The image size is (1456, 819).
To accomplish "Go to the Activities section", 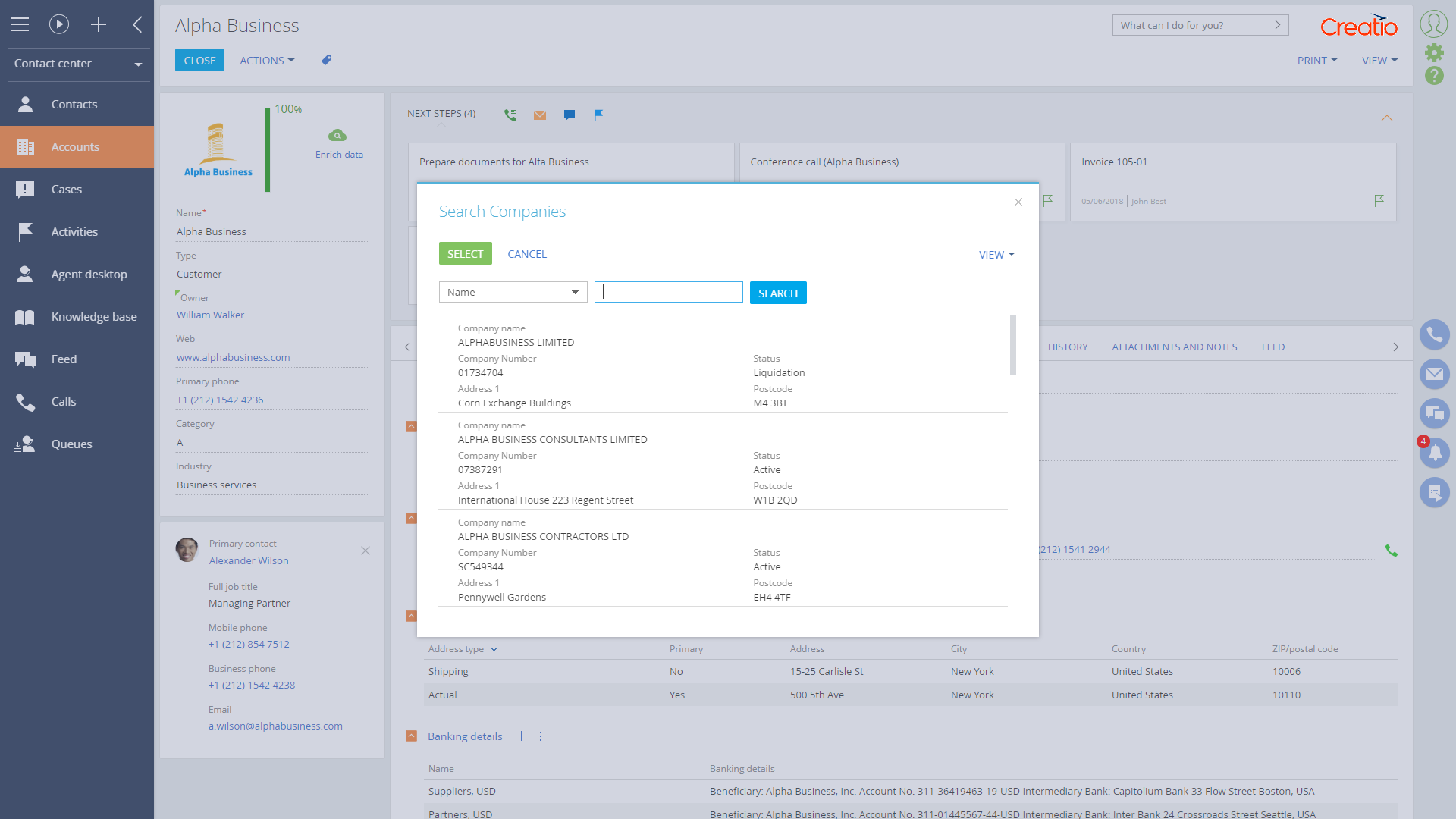I will click(x=77, y=232).
